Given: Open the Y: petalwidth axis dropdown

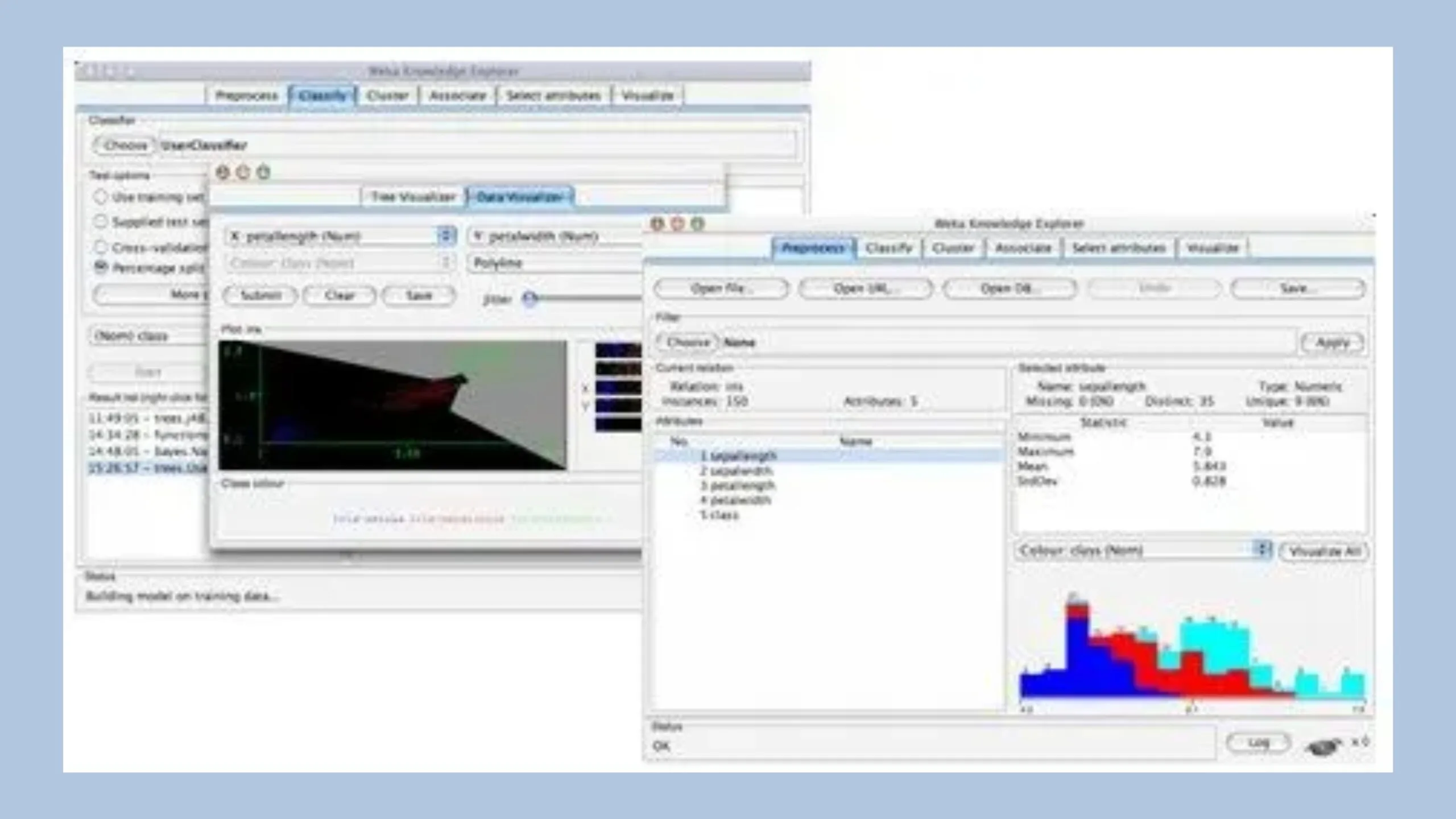Looking at the screenshot, I should [555, 236].
